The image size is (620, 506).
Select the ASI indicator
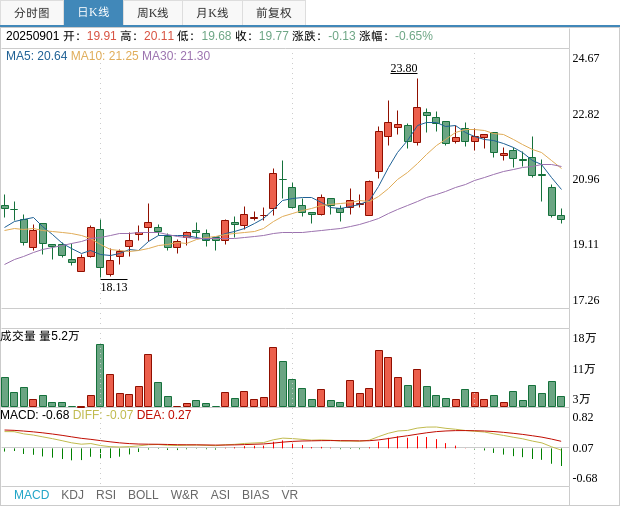tap(220, 495)
